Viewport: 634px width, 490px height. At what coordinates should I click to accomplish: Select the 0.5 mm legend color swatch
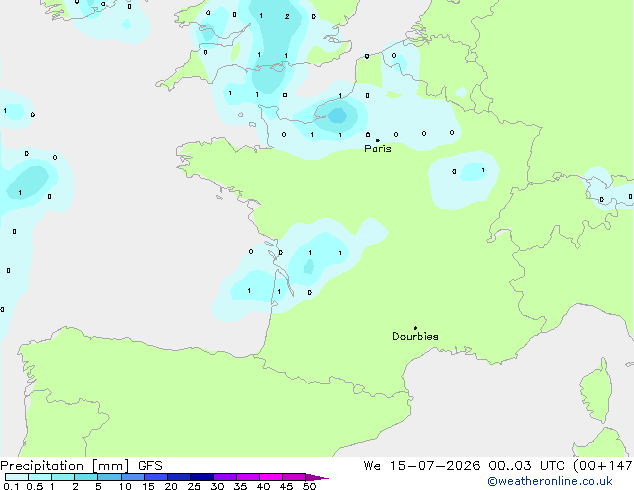[40, 477]
